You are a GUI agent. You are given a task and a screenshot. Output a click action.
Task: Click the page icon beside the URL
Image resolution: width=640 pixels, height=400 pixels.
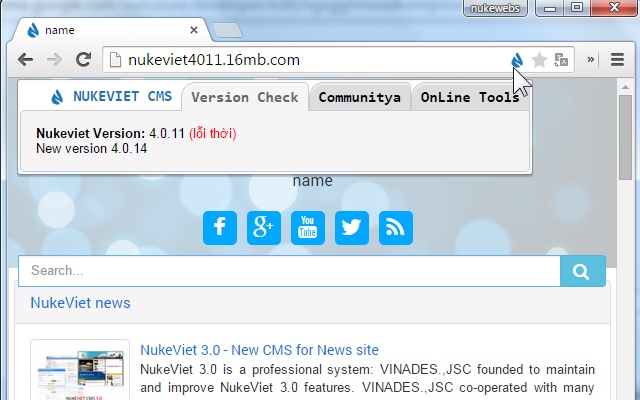click(116, 60)
